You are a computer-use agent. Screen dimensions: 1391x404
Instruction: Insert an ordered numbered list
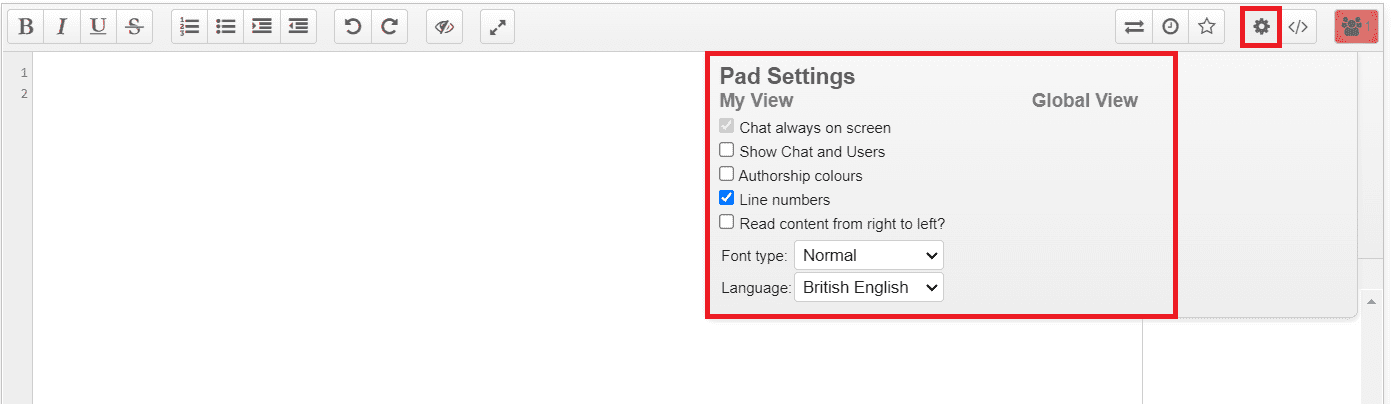(190, 27)
